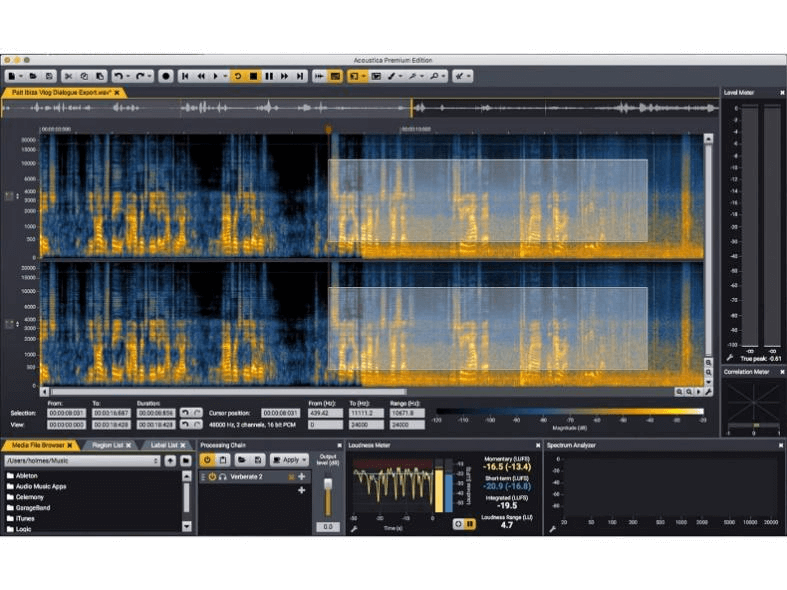
Task: Click the Record button in toolbar
Action: [x=166, y=76]
